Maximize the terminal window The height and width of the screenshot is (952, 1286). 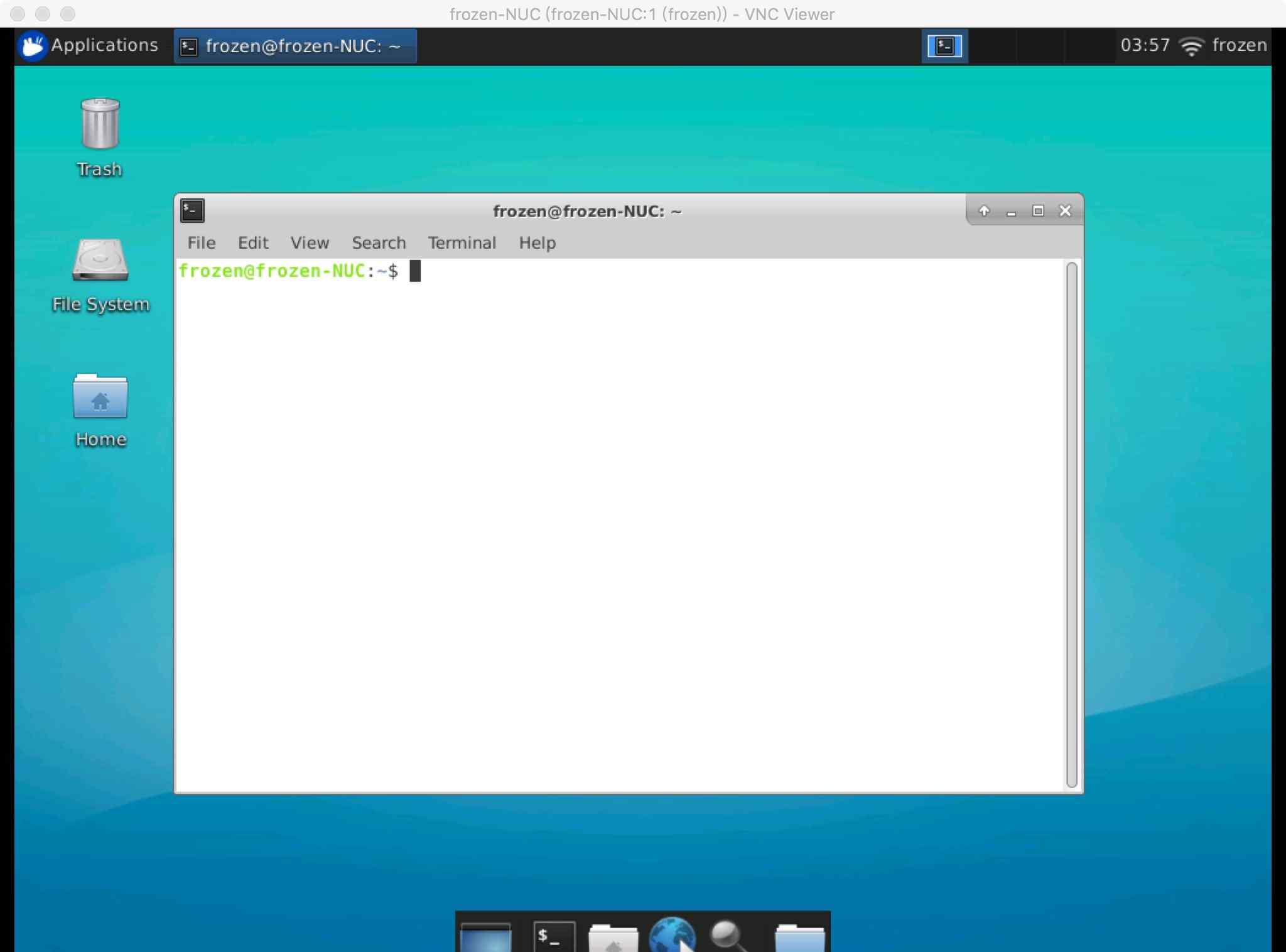click(x=1038, y=211)
